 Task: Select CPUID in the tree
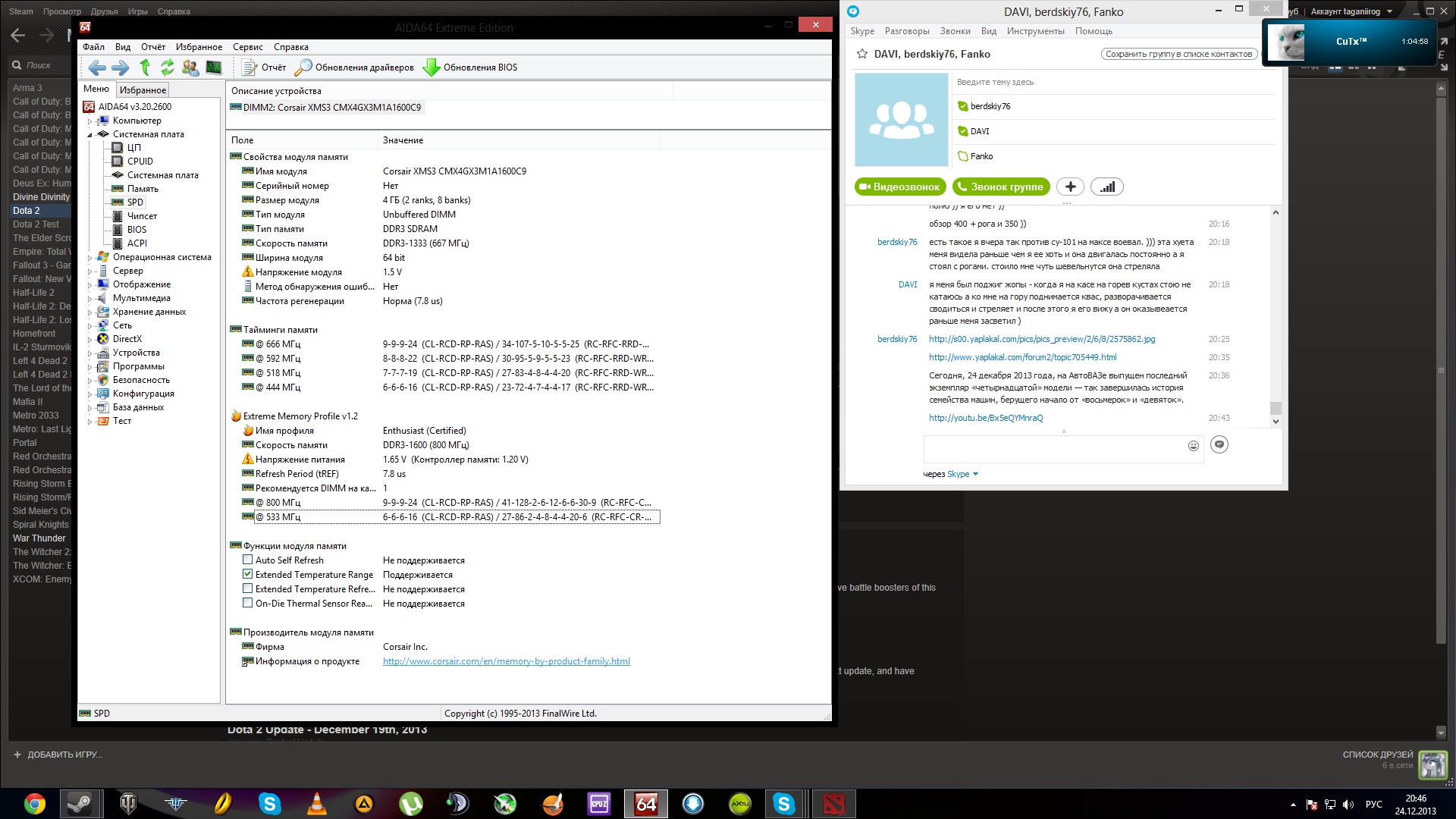click(x=140, y=162)
